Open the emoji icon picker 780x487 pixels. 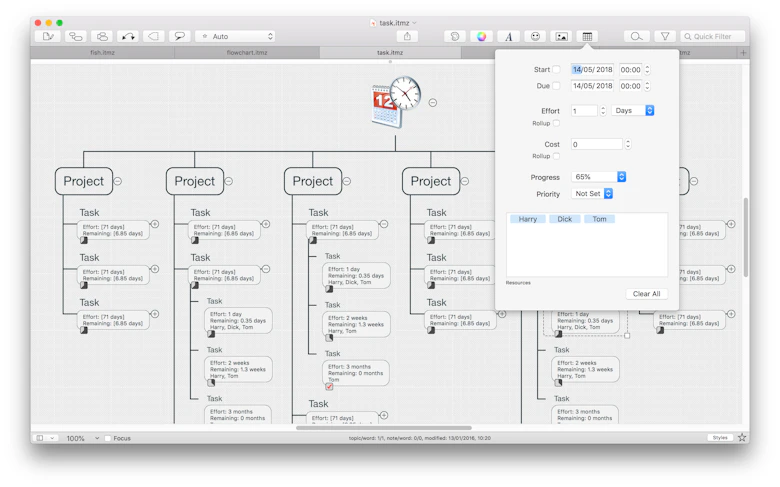point(535,36)
